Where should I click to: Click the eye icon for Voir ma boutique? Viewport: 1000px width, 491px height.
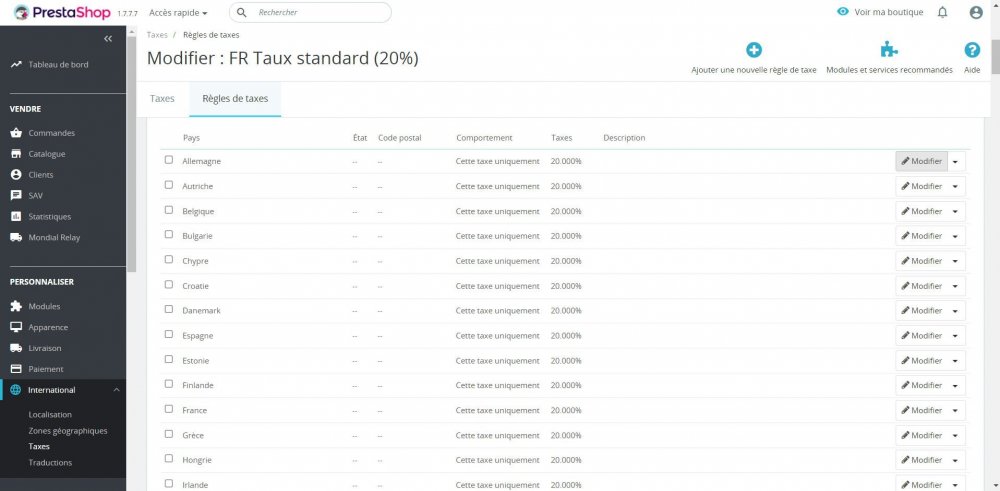(x=842, y=11)
